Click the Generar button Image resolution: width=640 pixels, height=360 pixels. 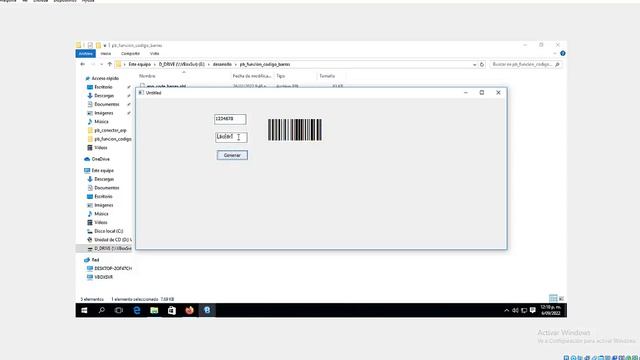[x=232, y=155]
